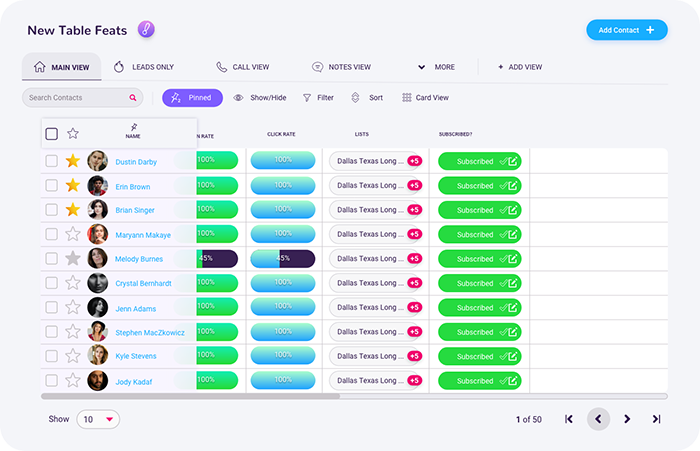Check the box for Erin Brown
The width and height of the screenshot is (700, 451).
51,185
